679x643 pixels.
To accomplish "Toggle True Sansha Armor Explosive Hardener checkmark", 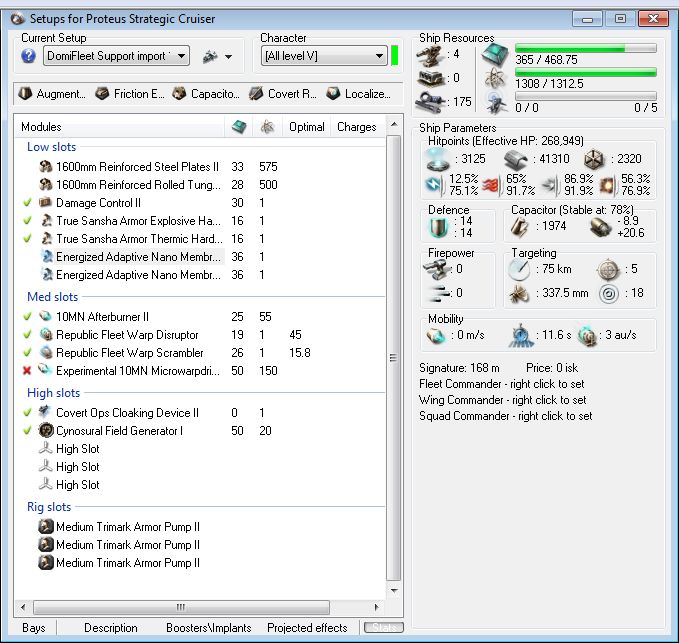I will tap(27, 221).
